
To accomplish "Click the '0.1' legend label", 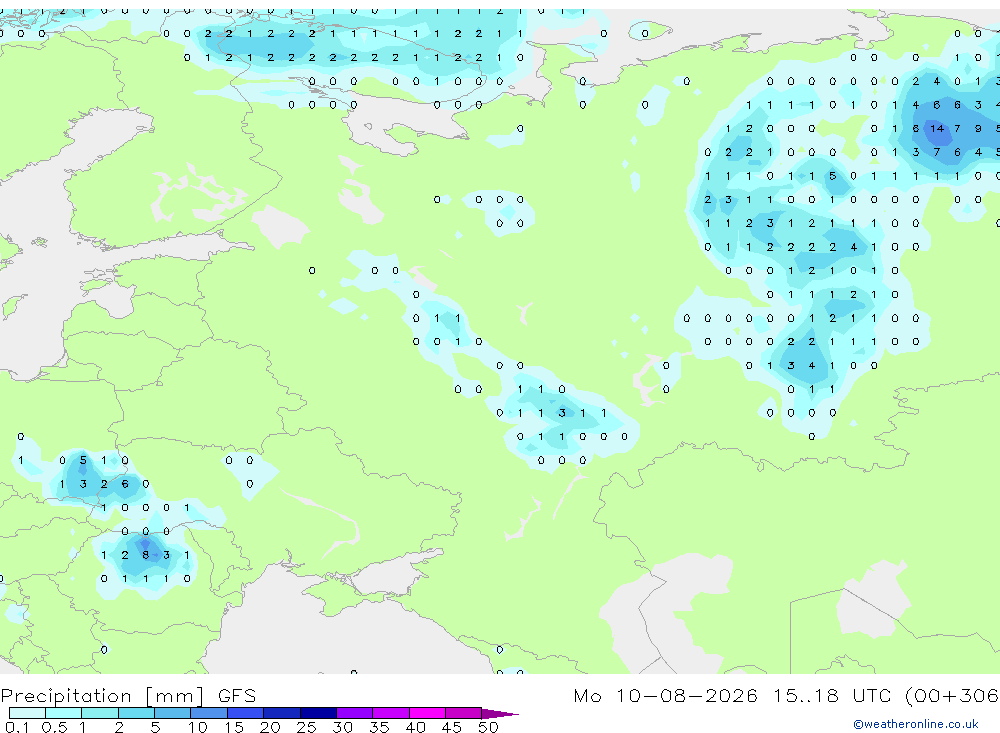I will (17, 727).
